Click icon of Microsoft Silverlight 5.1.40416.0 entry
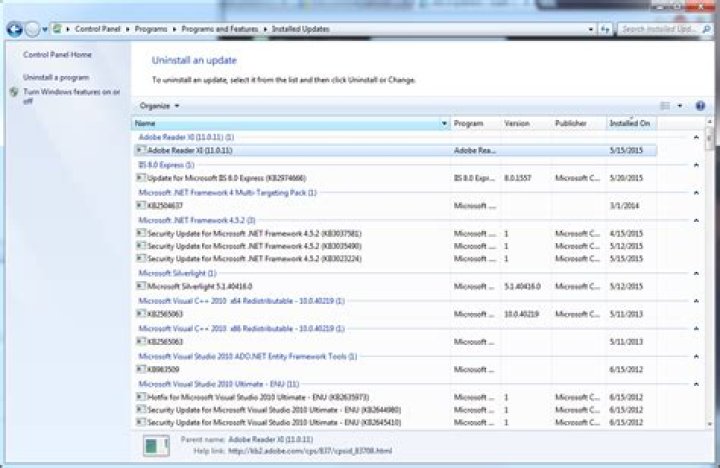The image size is (720, 468). click(x=141, y=286)
